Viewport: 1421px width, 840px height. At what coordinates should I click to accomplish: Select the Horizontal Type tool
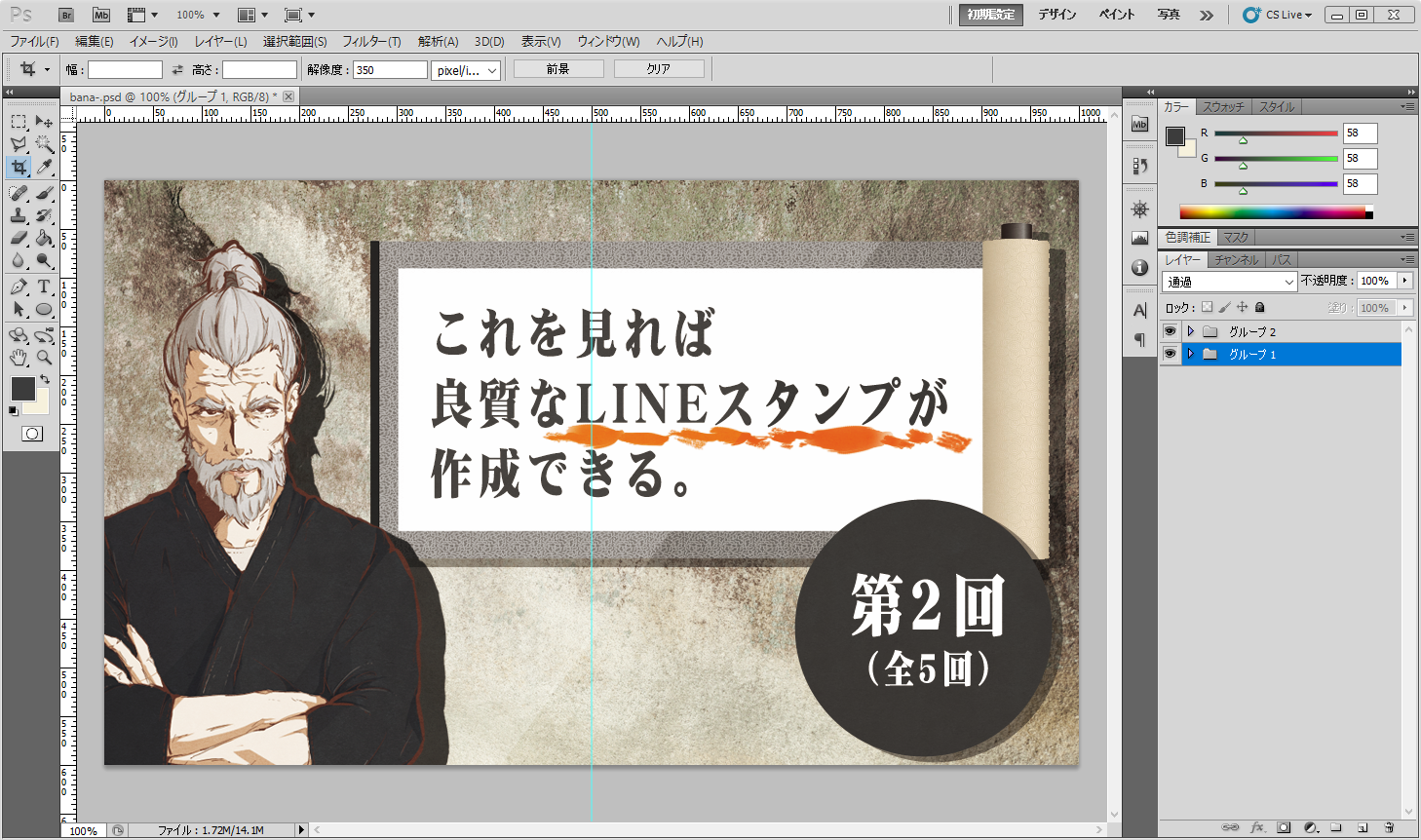tap(44, 286)
